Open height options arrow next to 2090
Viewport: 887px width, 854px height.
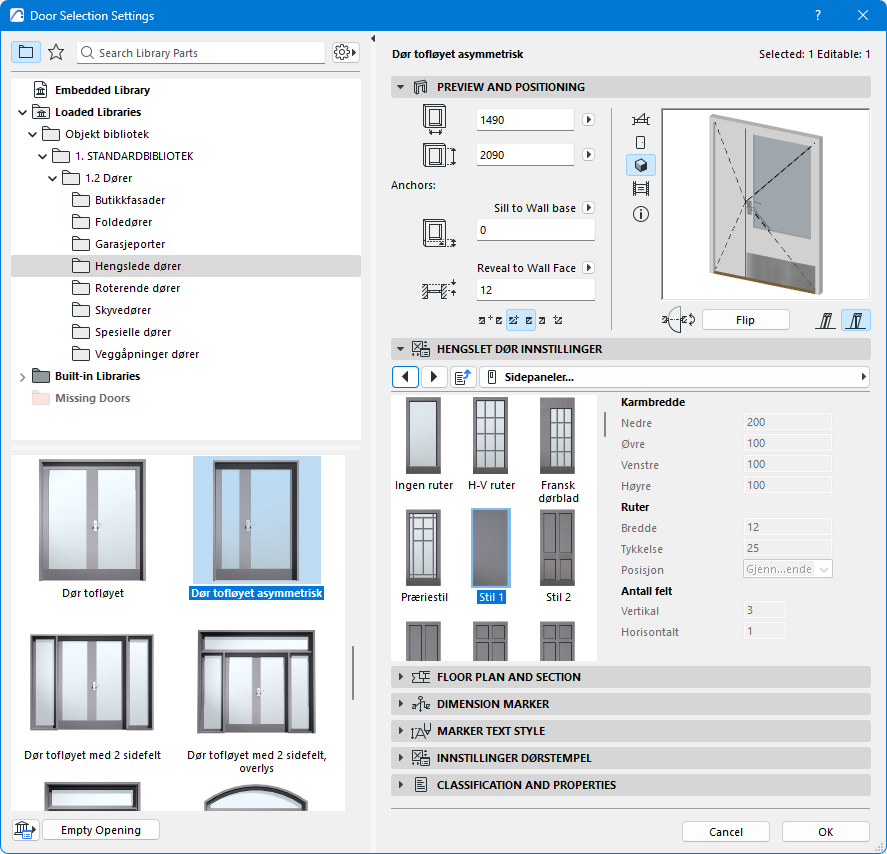[x=588, y=154]
